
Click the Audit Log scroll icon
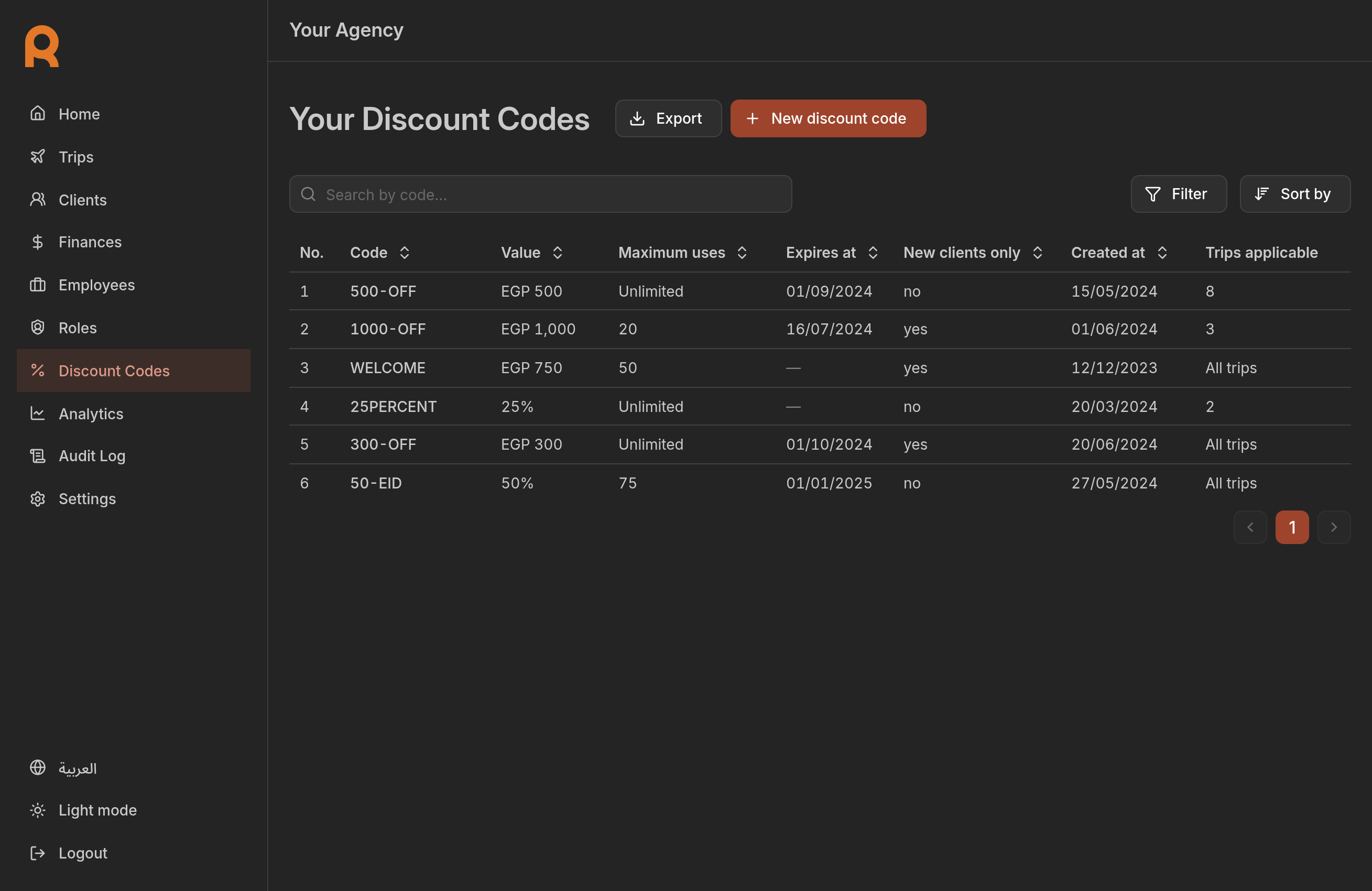[38, 455]
